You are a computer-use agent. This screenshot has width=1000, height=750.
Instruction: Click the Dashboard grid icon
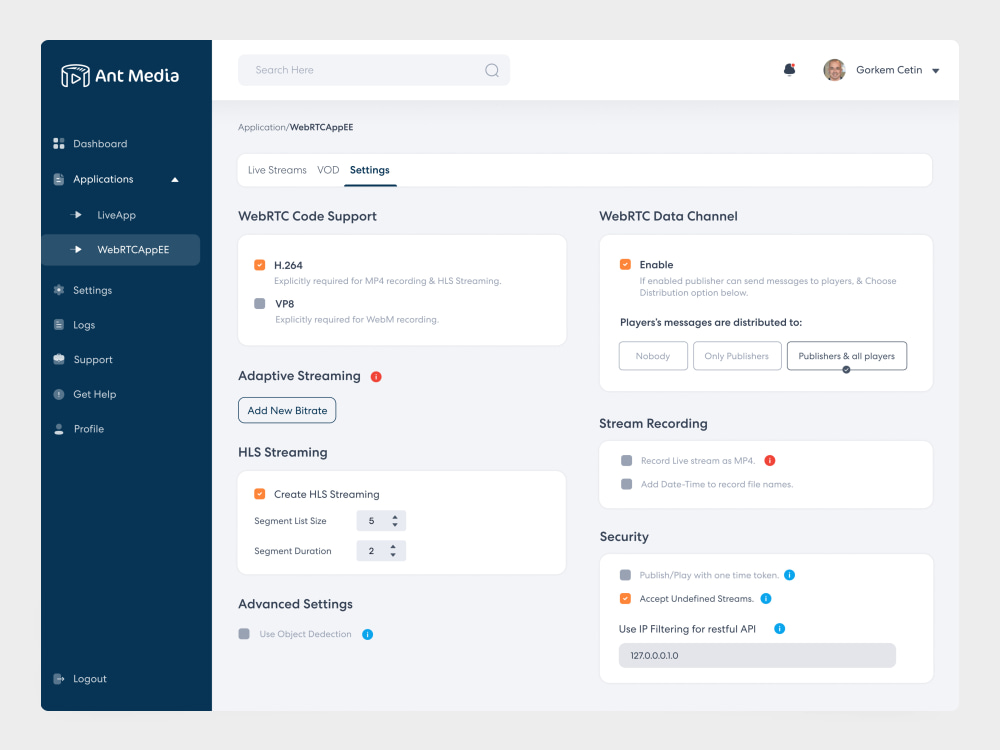click(x=59, y=143)
